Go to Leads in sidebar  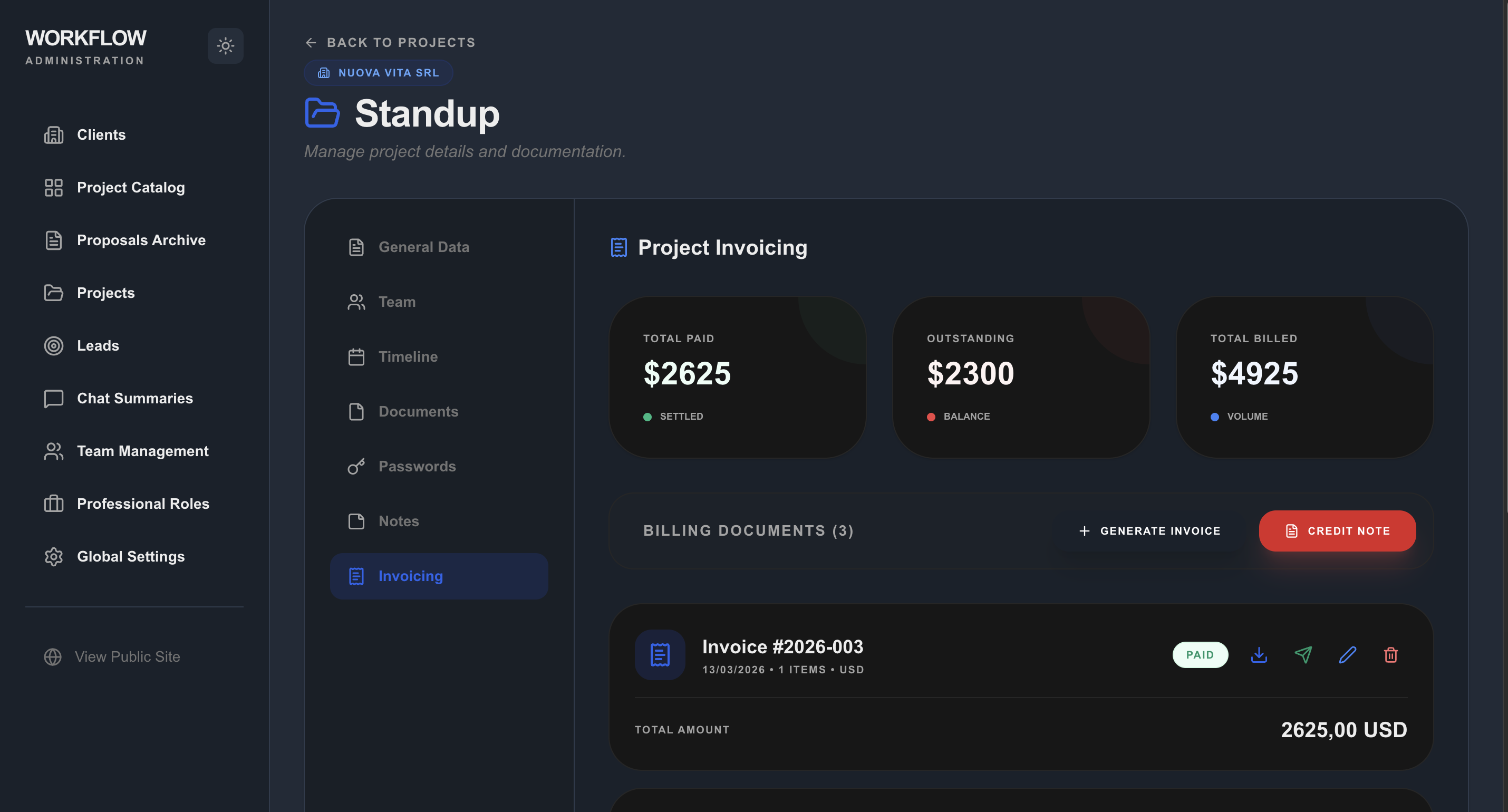[98, 345]
